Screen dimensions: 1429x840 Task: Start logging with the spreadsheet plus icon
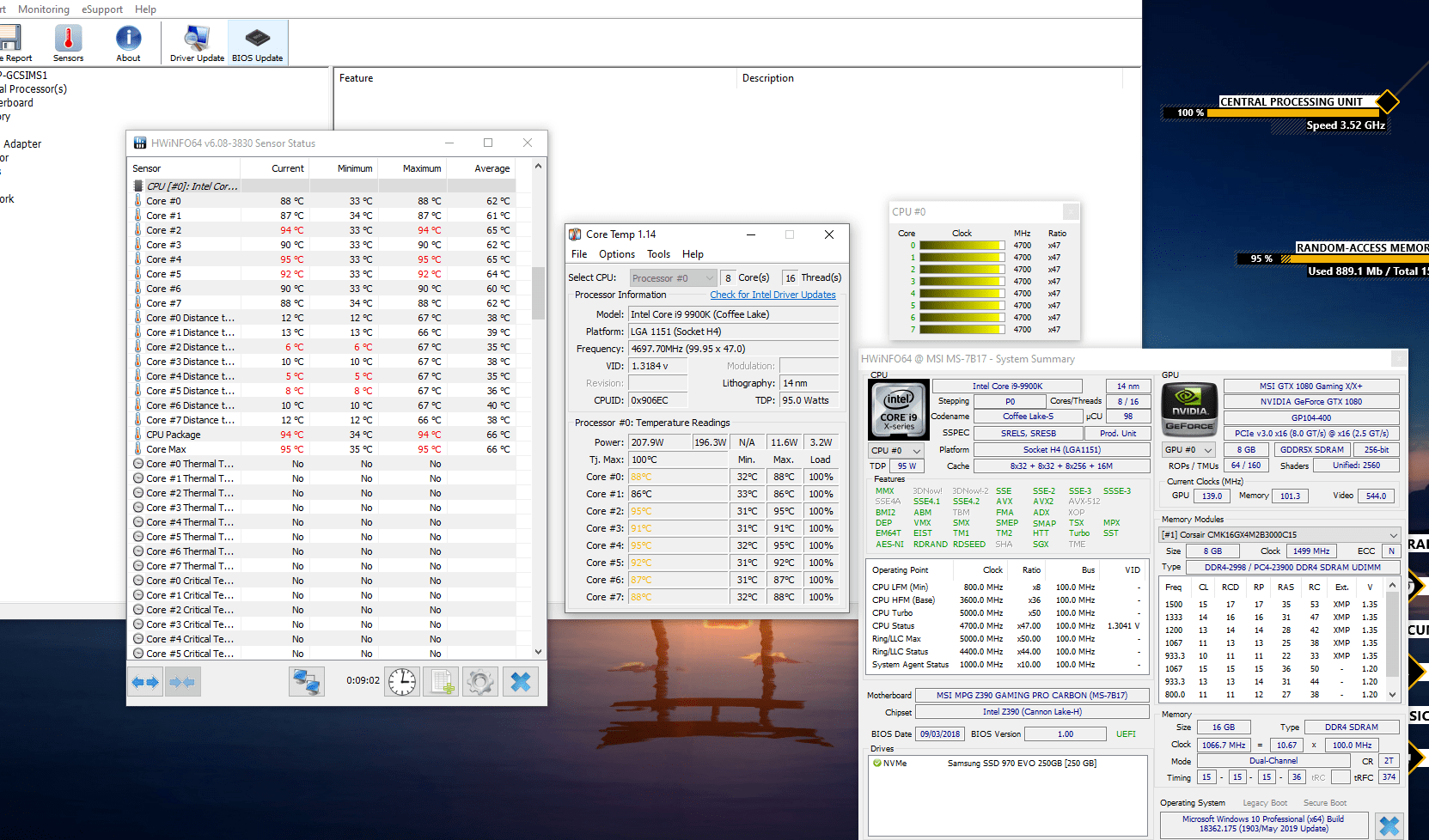pyautogui.click(x=443, y=682)
